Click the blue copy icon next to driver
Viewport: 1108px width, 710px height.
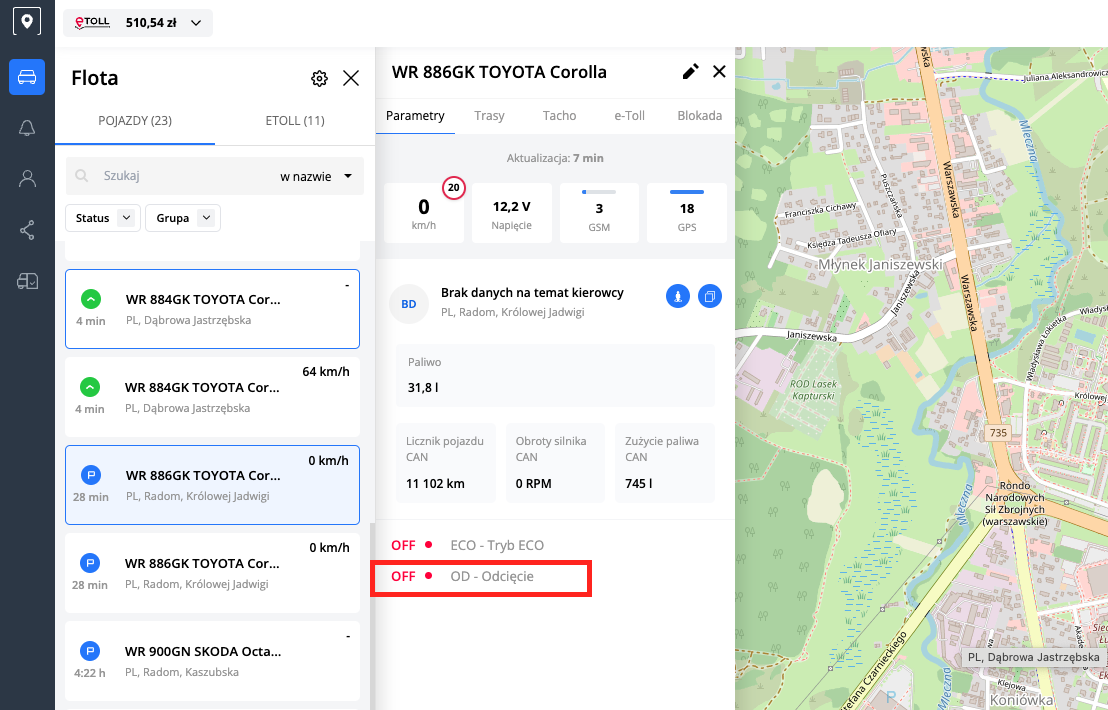point(709,297)
